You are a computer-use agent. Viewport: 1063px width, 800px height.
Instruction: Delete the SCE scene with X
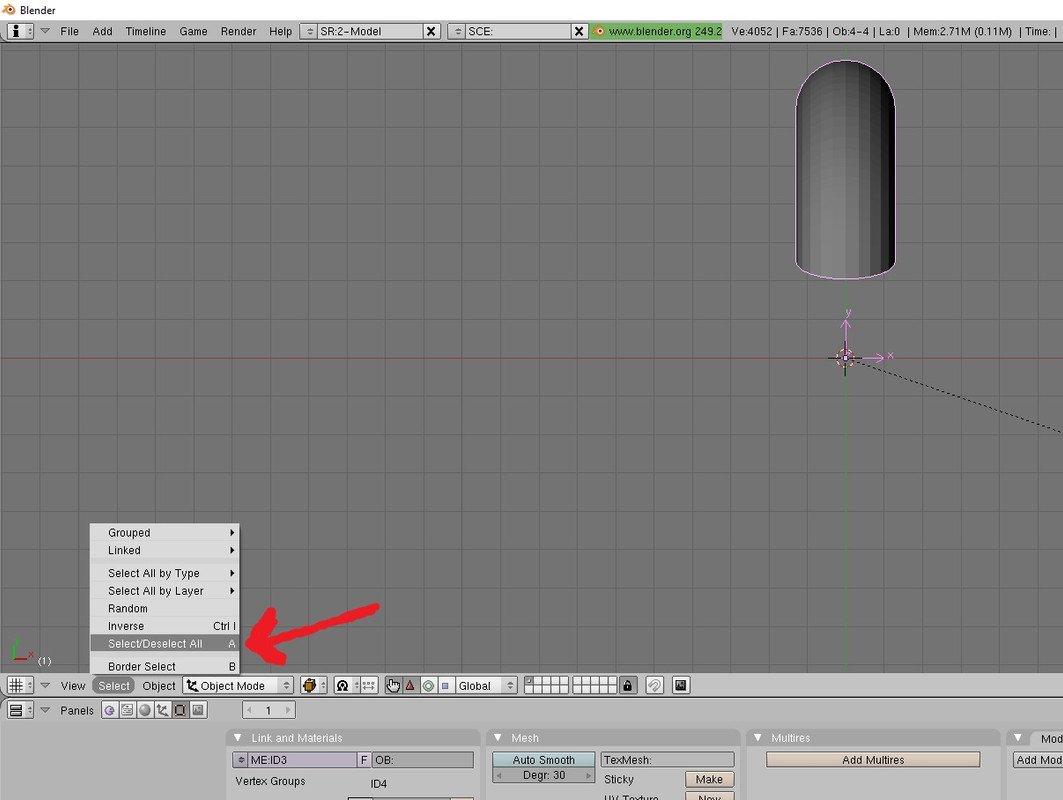[x=579, y=31]
